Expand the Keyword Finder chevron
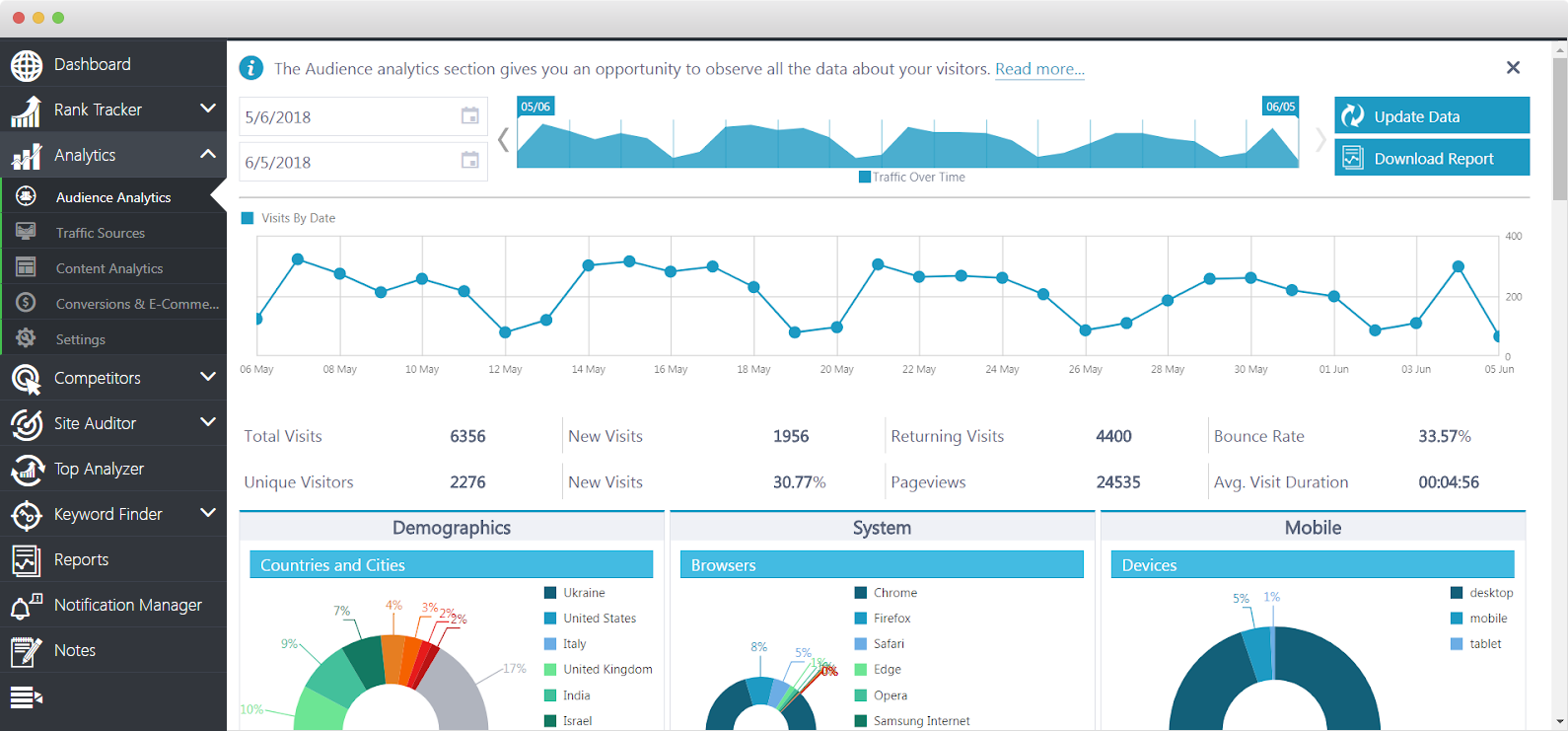Image resolution: width=1568 pixels, height=731 pixels. [x=208, y=513]
